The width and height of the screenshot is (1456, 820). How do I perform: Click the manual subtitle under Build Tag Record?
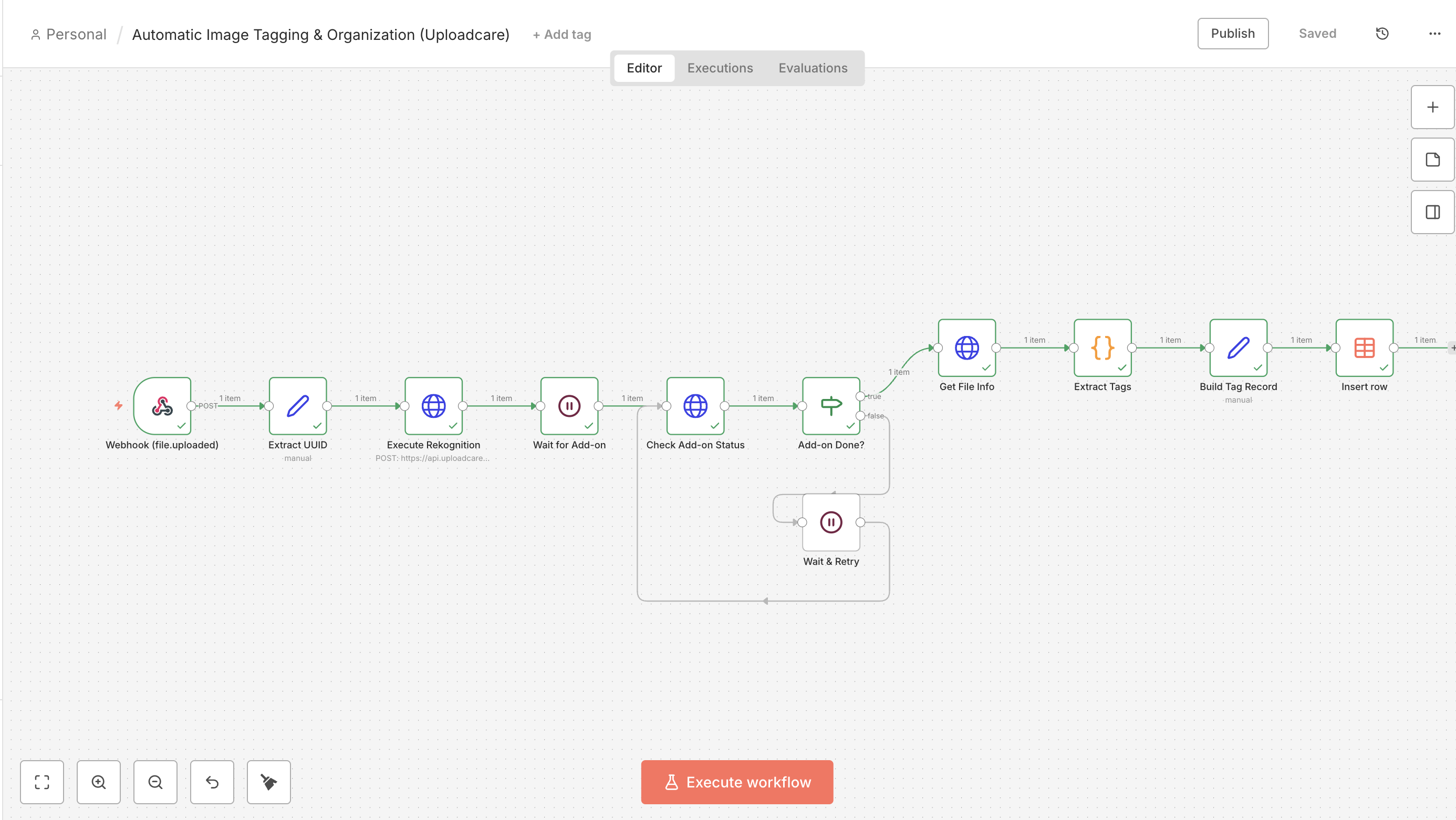1238,400
